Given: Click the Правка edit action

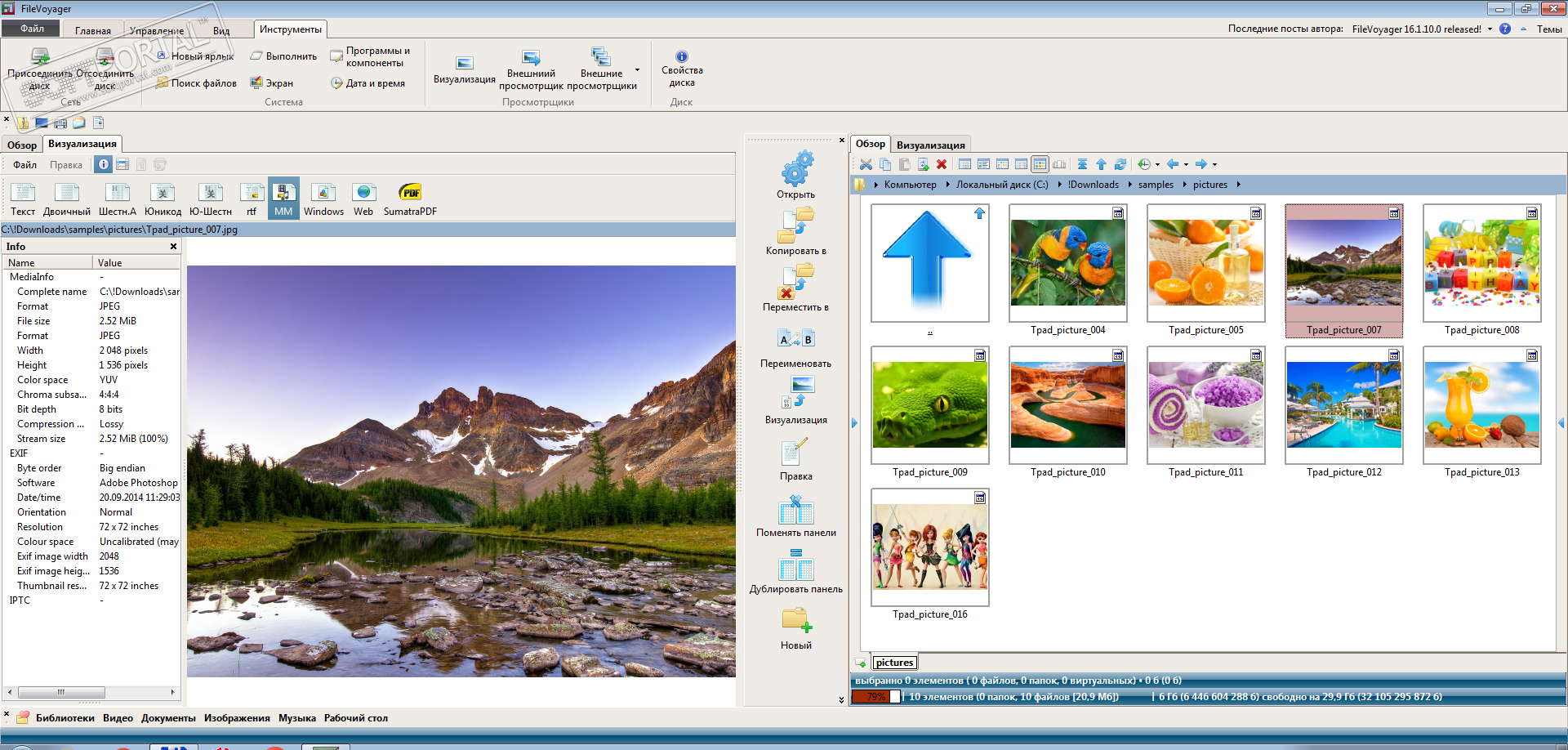Looking at the screenshot, I should point(796,459).
